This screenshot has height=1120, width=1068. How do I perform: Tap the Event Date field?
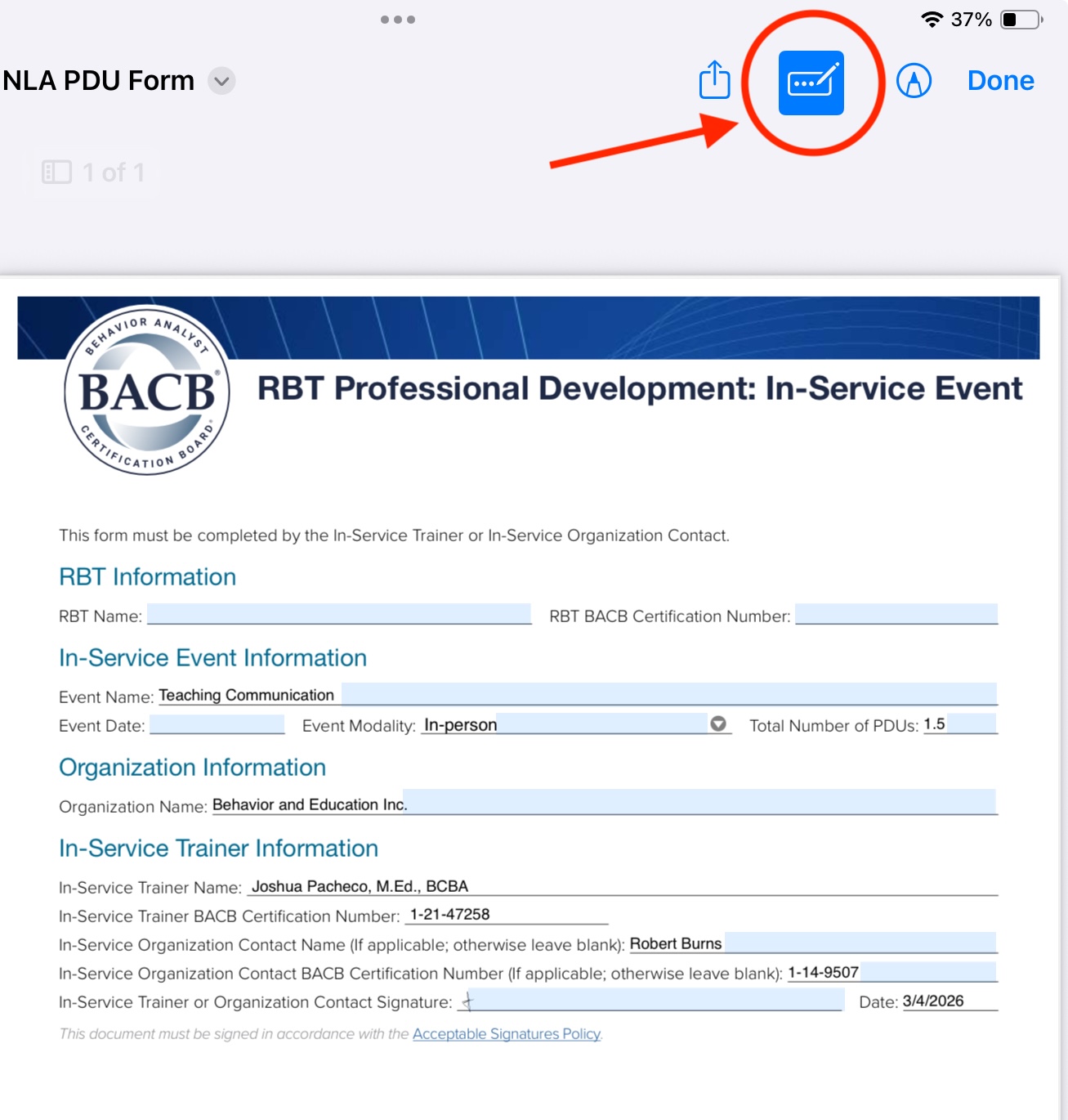pos(217,724)
